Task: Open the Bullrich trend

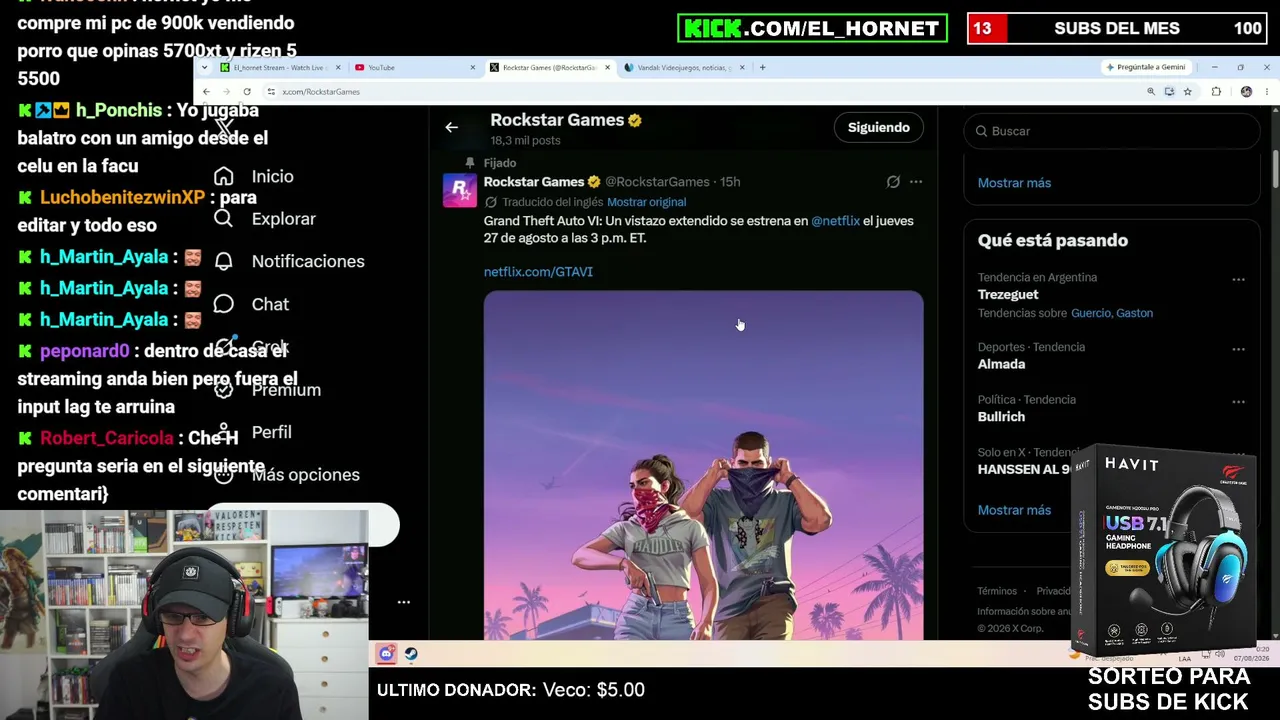Action: coord(1001,417)
